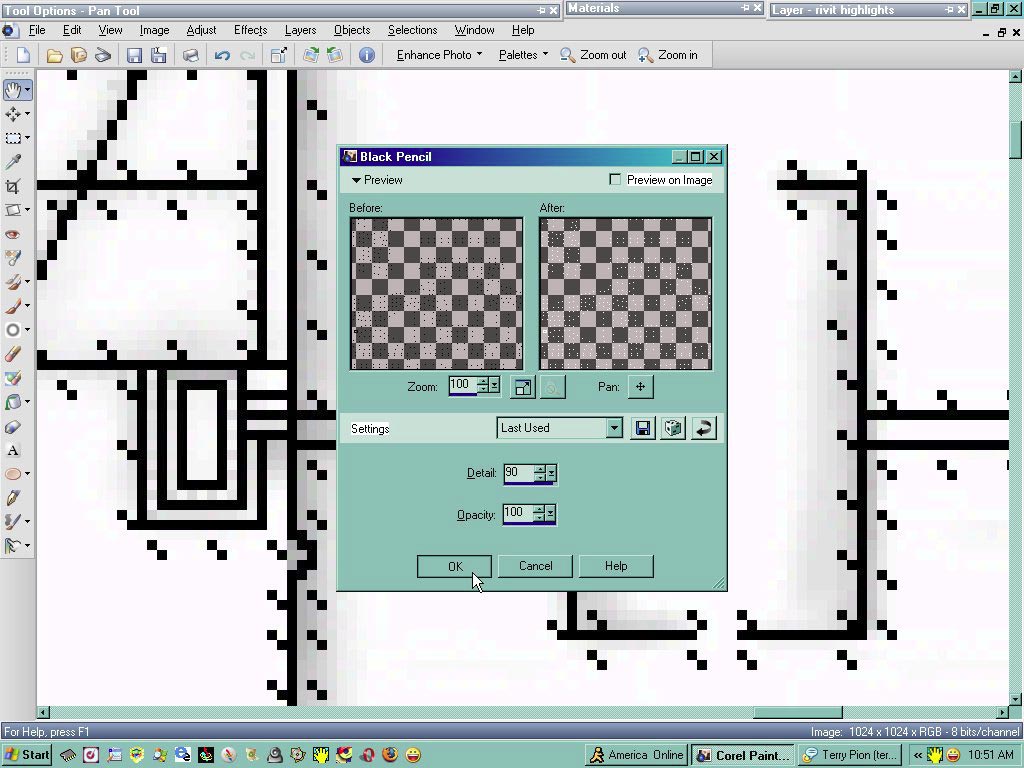Click the Browse file cabinet icon

click(x=79, y=56)
